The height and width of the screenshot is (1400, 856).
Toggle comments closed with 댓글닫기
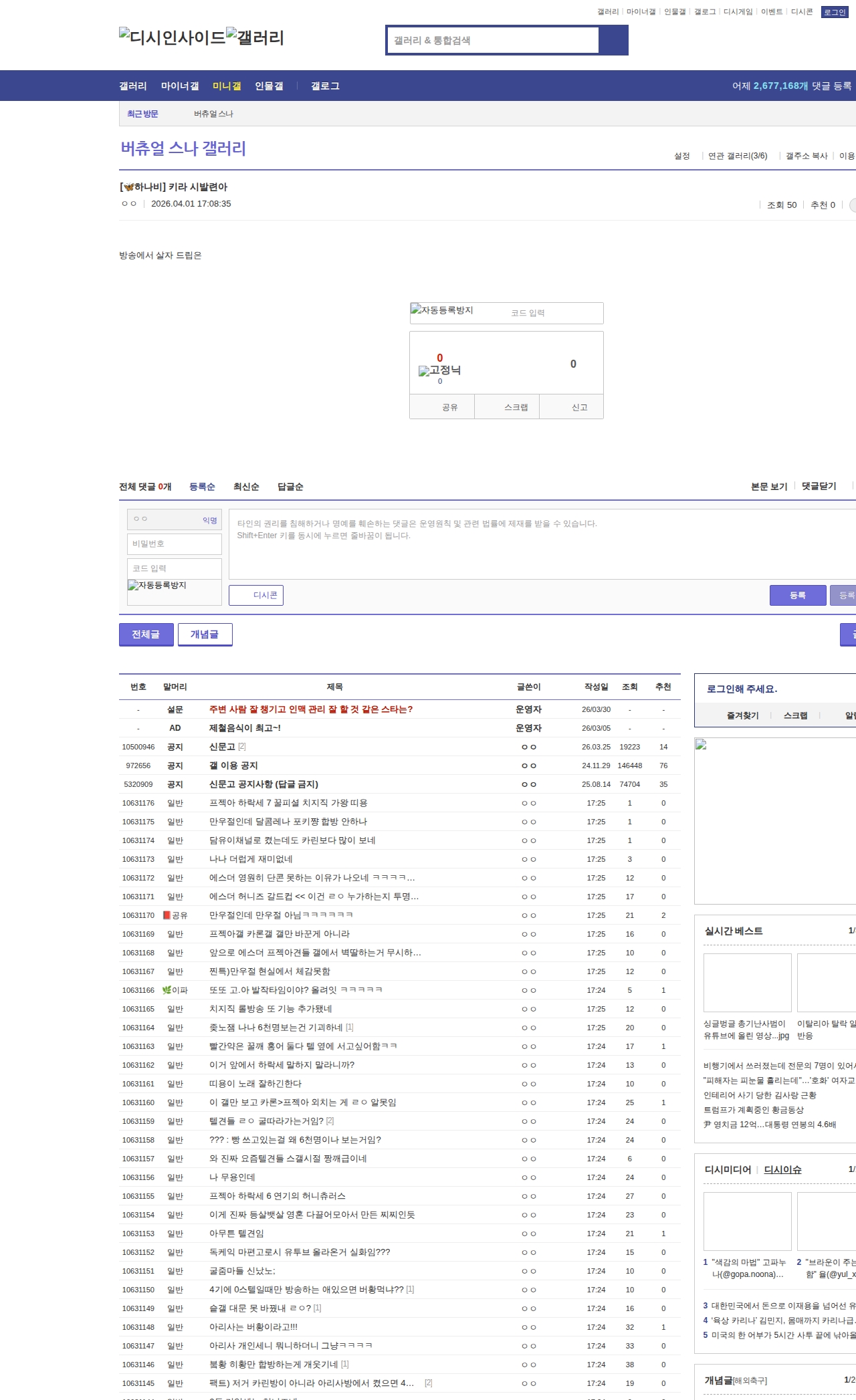point(819,486)
